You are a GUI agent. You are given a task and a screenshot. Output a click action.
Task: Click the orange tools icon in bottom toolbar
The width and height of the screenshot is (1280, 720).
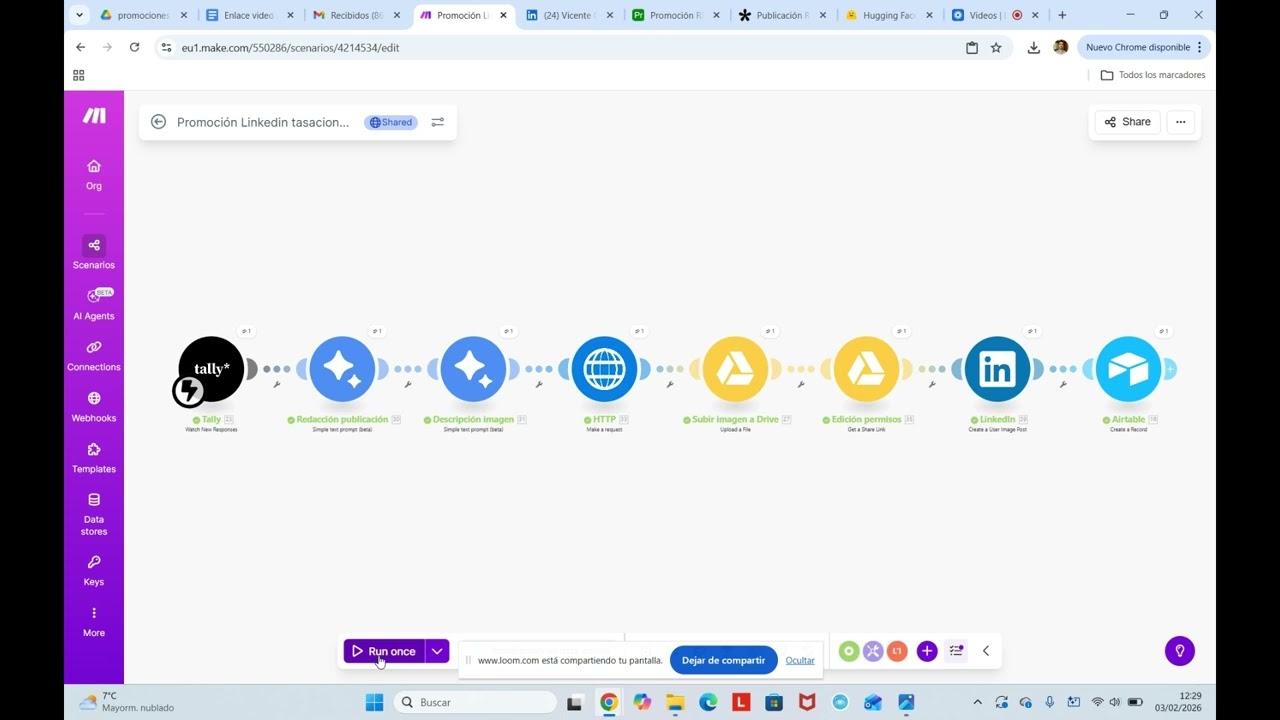tap(897, 651)
